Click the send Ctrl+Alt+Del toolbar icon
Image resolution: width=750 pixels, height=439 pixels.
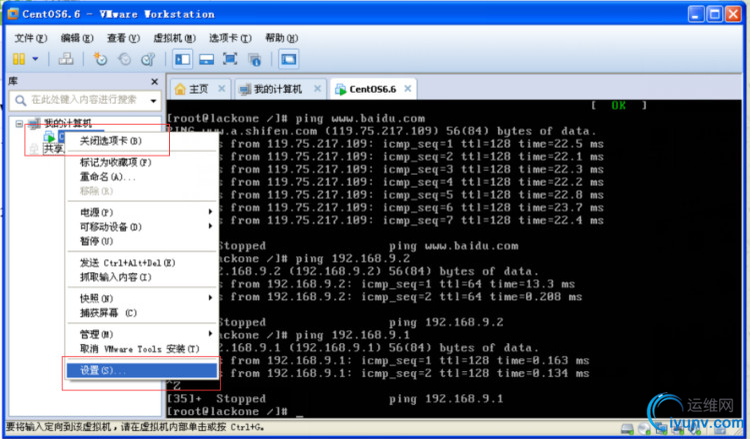pyautogui.click(x=66, y=59)
